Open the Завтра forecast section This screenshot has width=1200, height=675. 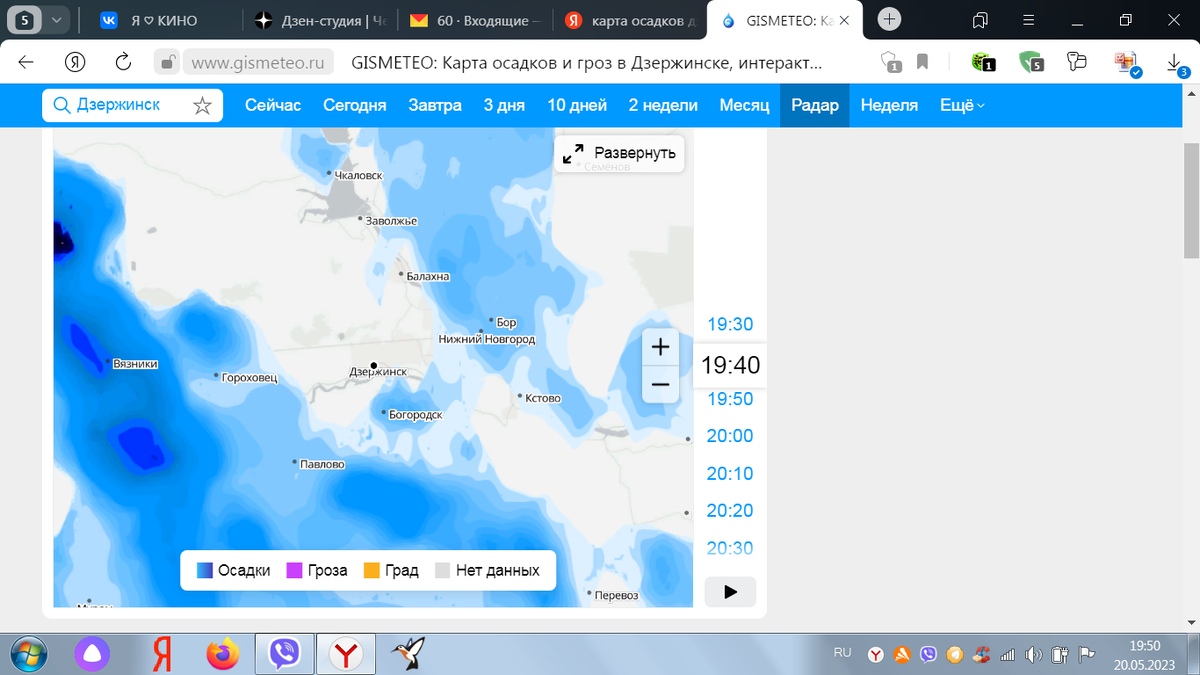tap(435, 105)
